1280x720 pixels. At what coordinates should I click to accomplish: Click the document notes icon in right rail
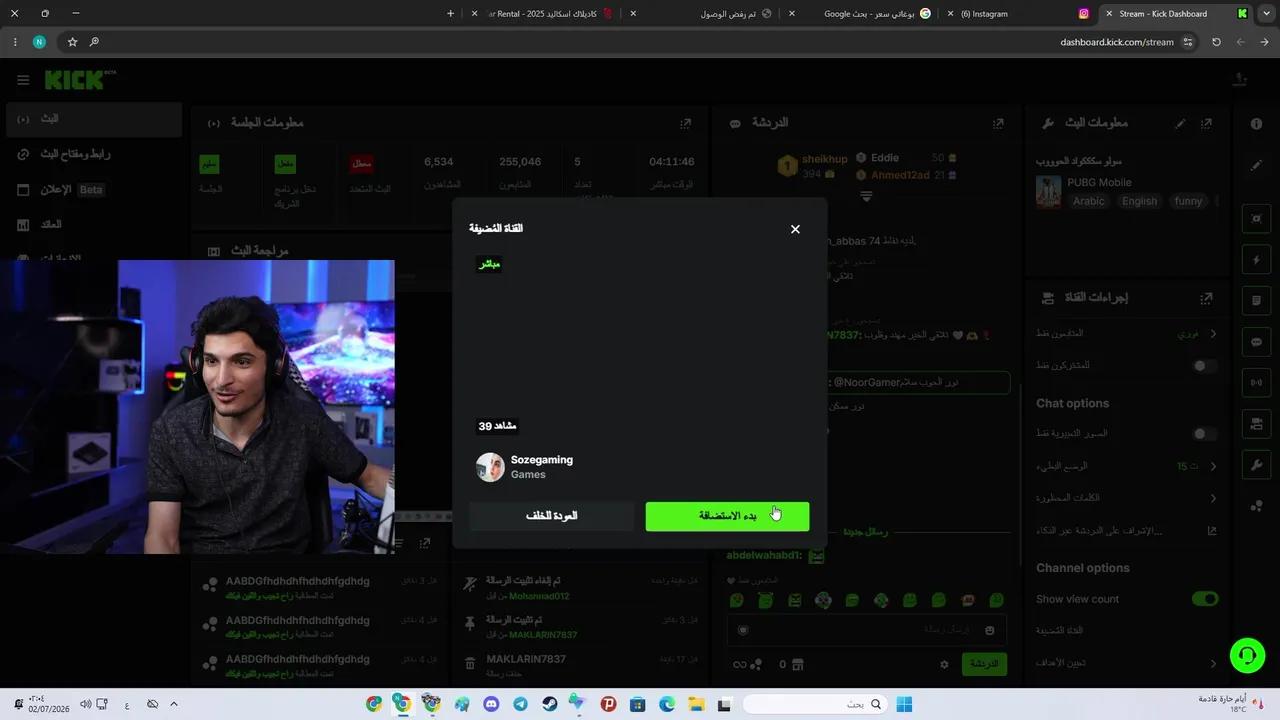coord(1256,300)
